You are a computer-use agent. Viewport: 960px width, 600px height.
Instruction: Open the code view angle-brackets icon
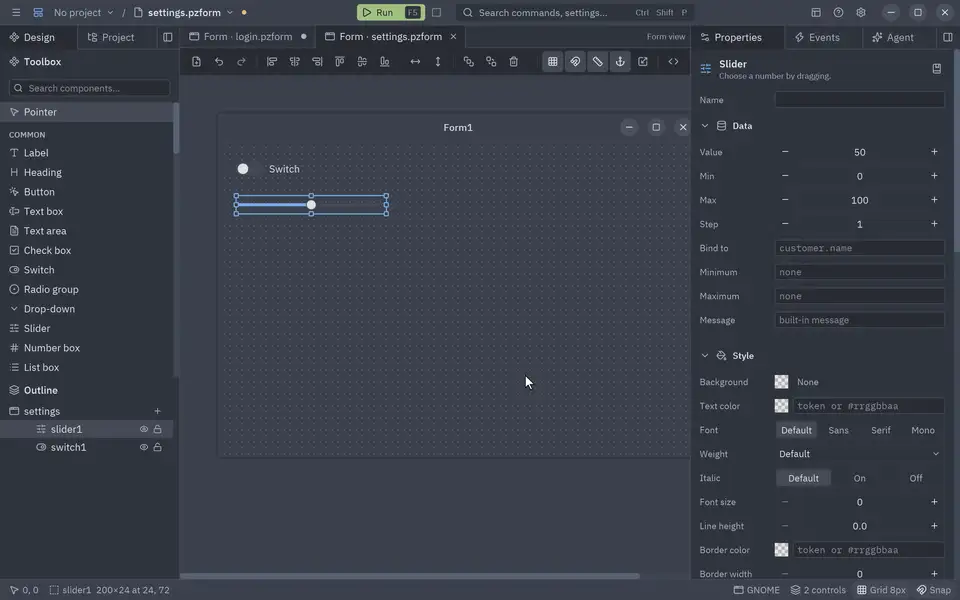[673, 62]
